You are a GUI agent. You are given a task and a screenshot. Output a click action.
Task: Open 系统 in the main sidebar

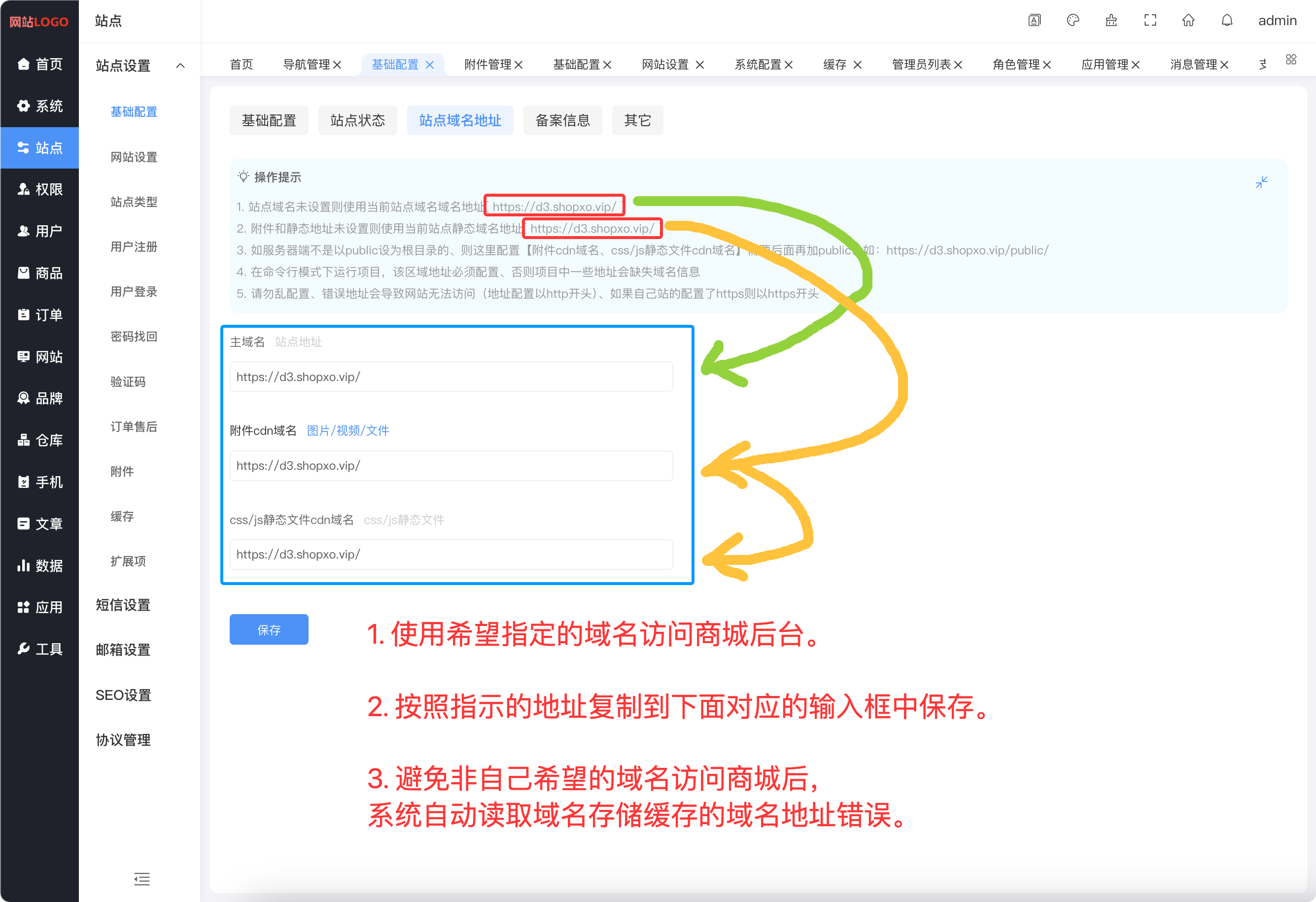(x=39, y=106)
